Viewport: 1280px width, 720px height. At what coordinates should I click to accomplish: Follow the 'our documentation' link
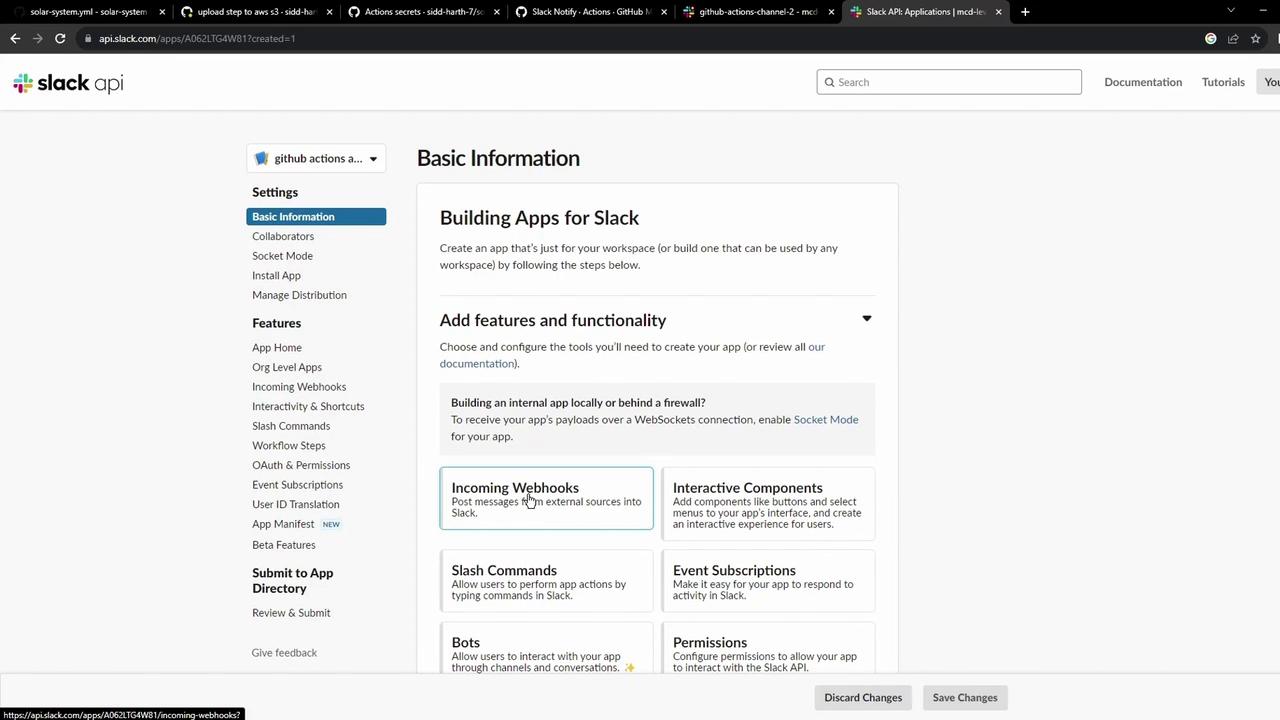[632, 355]
